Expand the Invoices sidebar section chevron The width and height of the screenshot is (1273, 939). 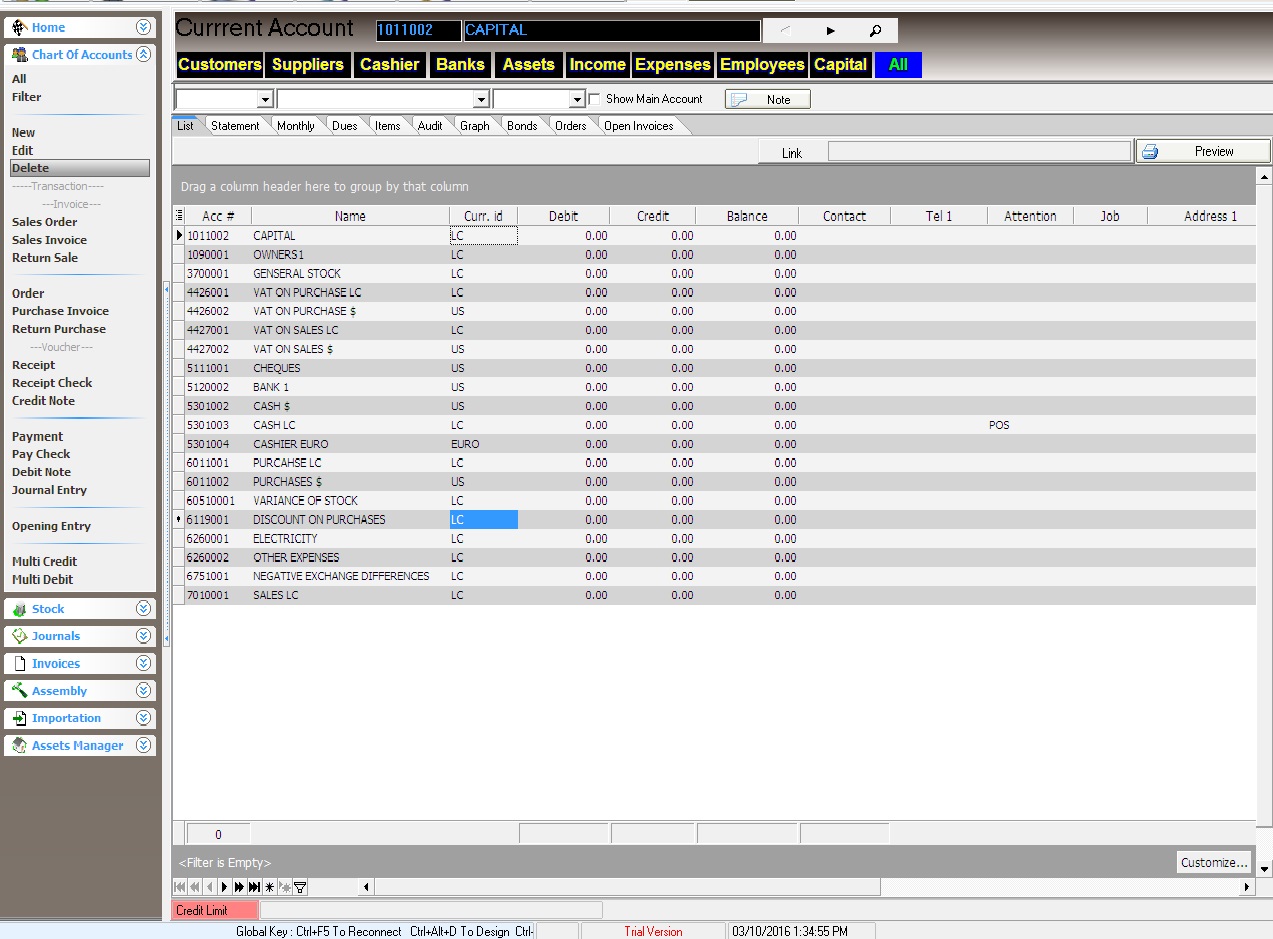(144, 663)
